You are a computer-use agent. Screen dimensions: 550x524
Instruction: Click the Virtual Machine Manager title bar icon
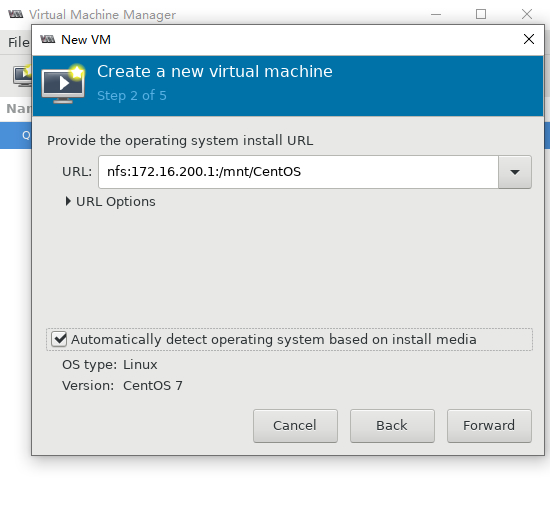[15, 14]
